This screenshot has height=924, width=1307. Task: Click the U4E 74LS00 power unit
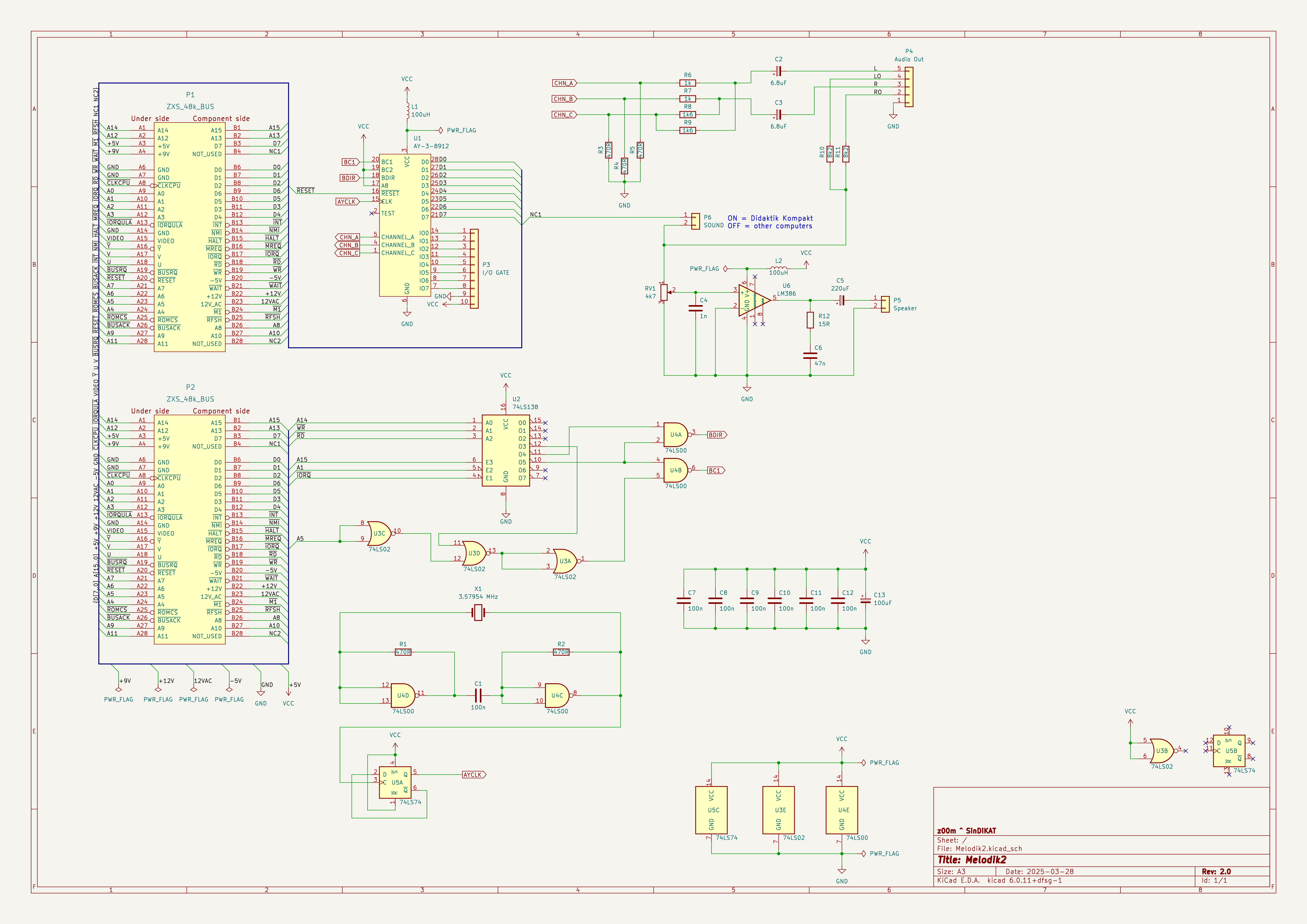pyautogui.click(x=842, y=810)
